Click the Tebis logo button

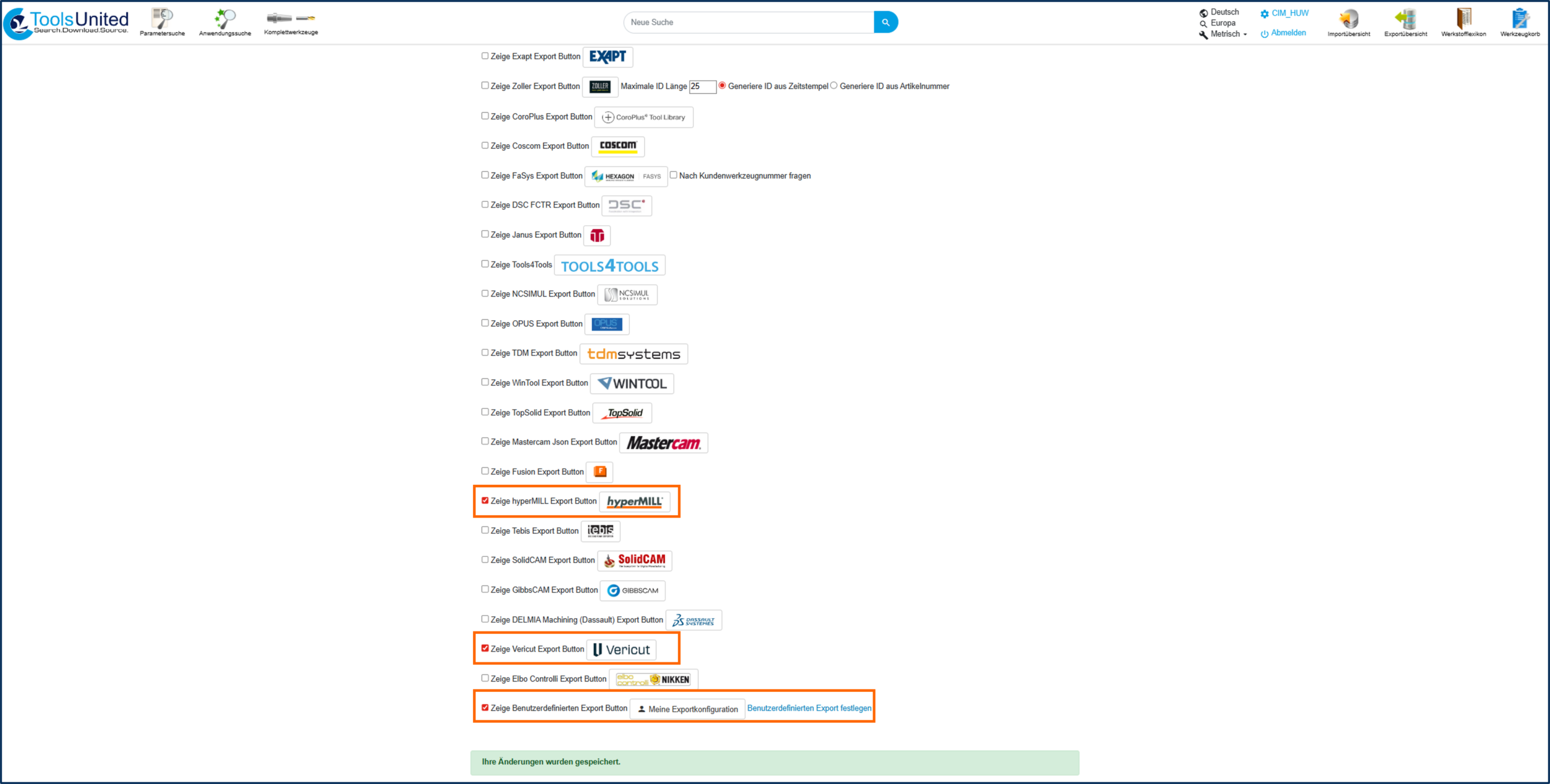601,532
